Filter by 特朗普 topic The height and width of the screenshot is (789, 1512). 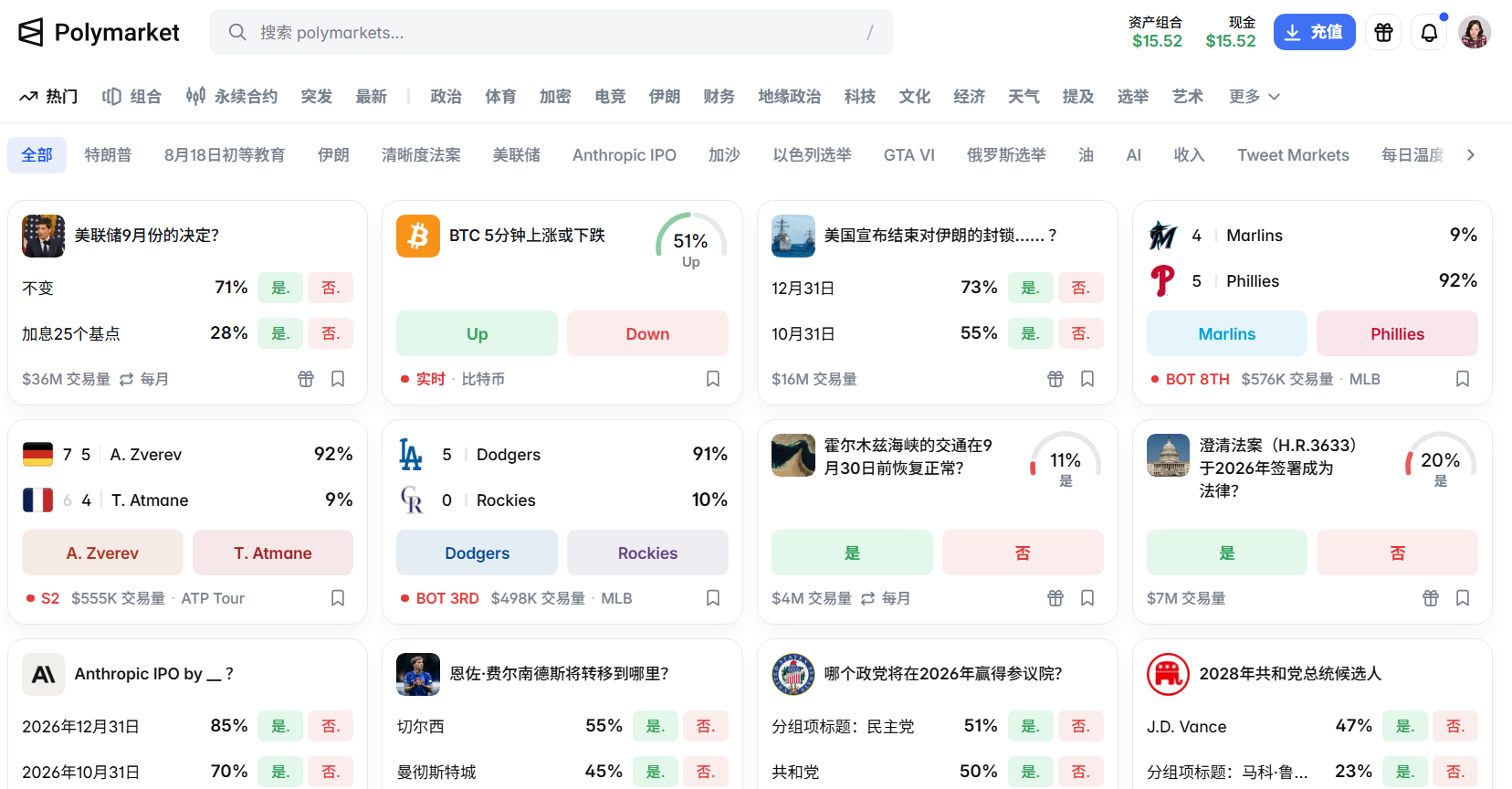pyautogui.click(x=108, y=155)
